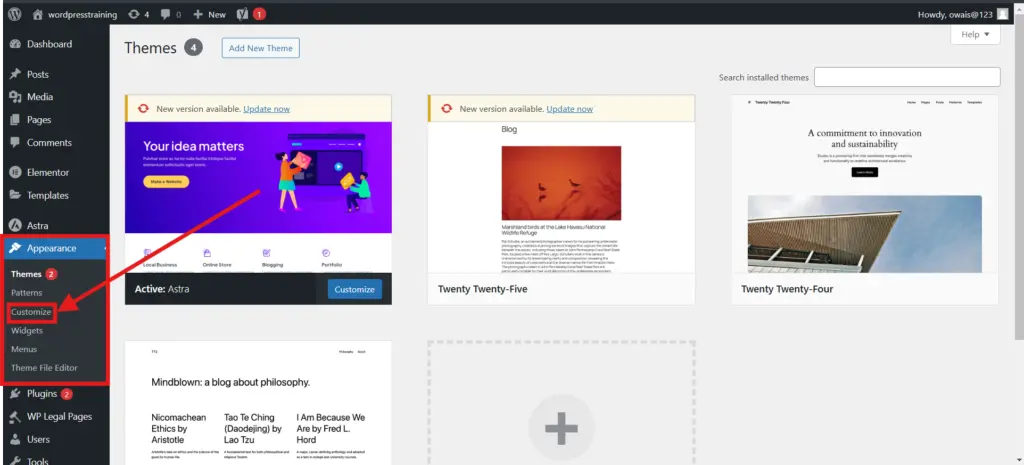Click the WordPress logo icon in admin bar
Image resolution: width=1024 pixels, height=465 pixels.
(x=14, y=14)
